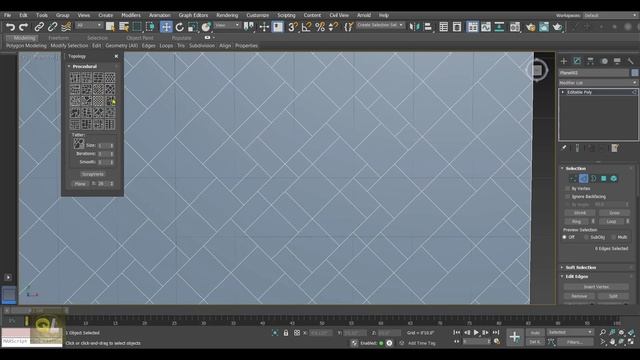Activate the Select Object tool
Image resolution: width=640 pixels, height=360 pixels.
coord(110,27)
